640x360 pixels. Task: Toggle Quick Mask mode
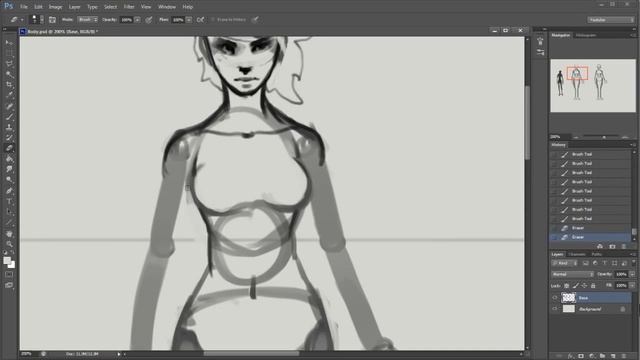click(9, 275)
